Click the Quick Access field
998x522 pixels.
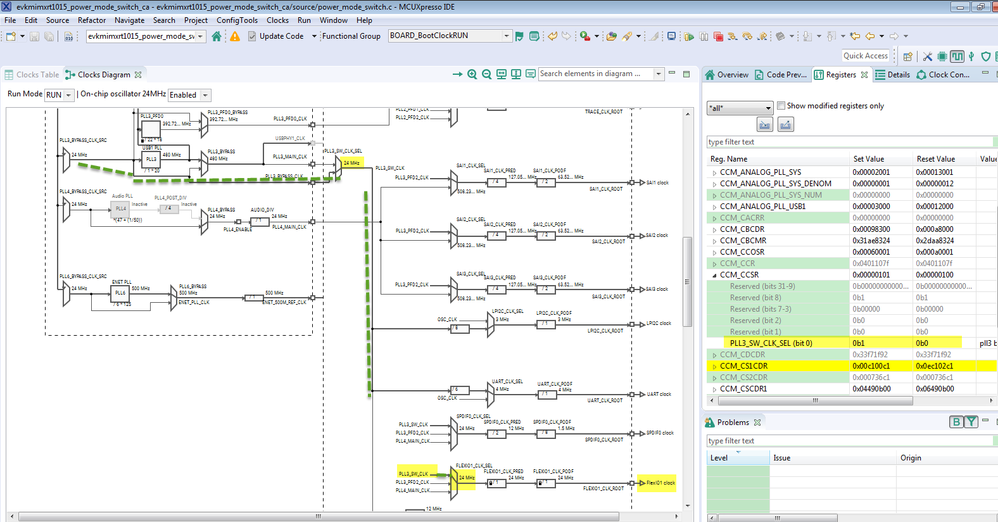(x=865, y=56)
